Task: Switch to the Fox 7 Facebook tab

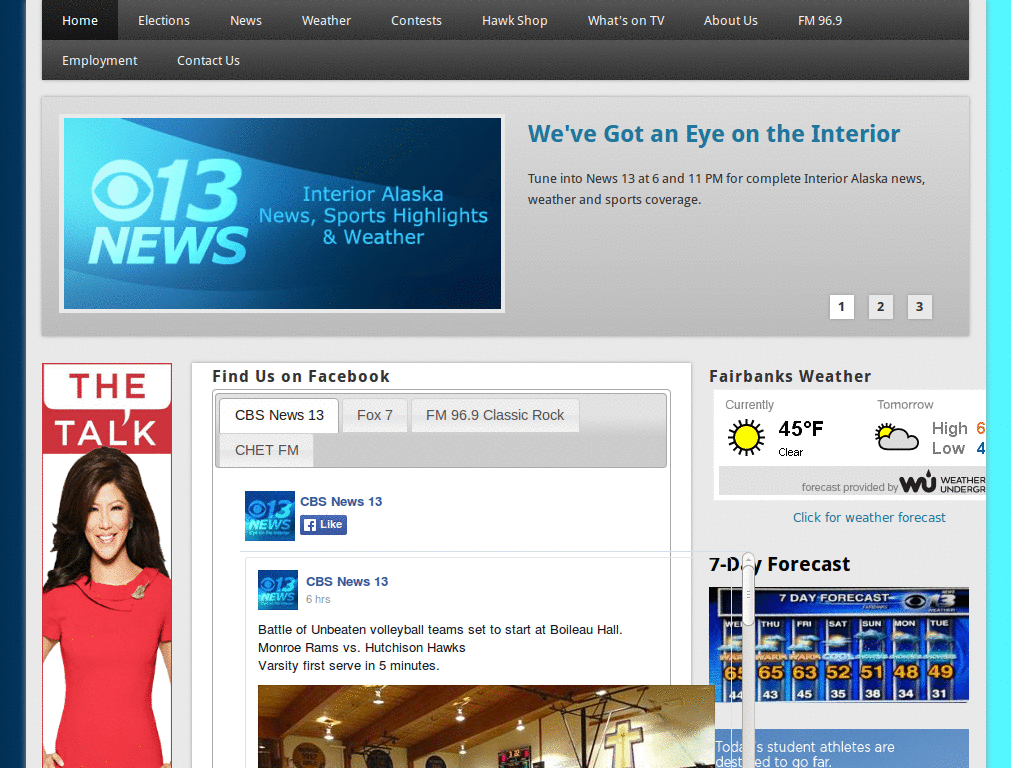Action: coord(374,415)
